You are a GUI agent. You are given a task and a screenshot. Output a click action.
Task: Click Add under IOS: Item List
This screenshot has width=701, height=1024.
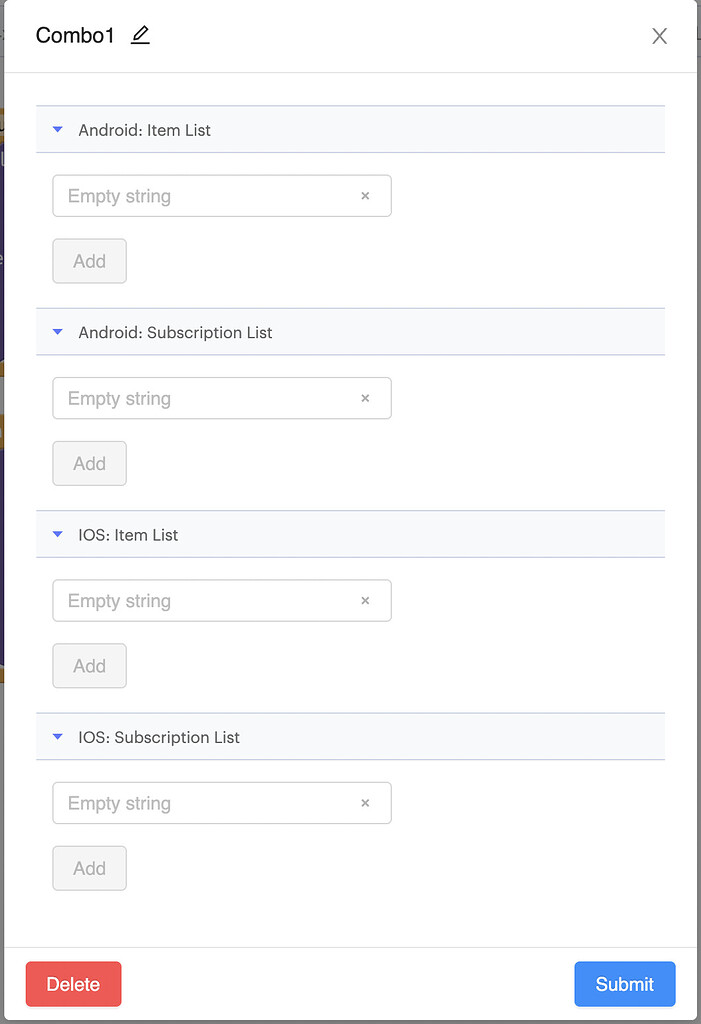point(89,665)
